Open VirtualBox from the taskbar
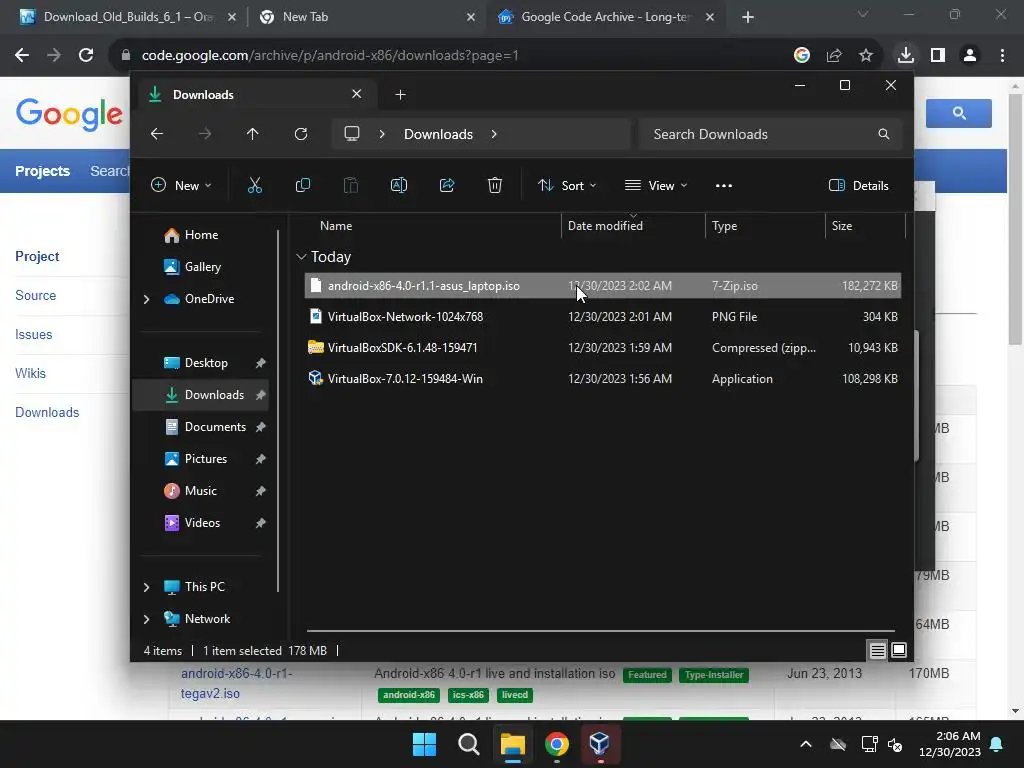Image resolution: width=1024 pixels, height=768 pixels. pos(599,744)
